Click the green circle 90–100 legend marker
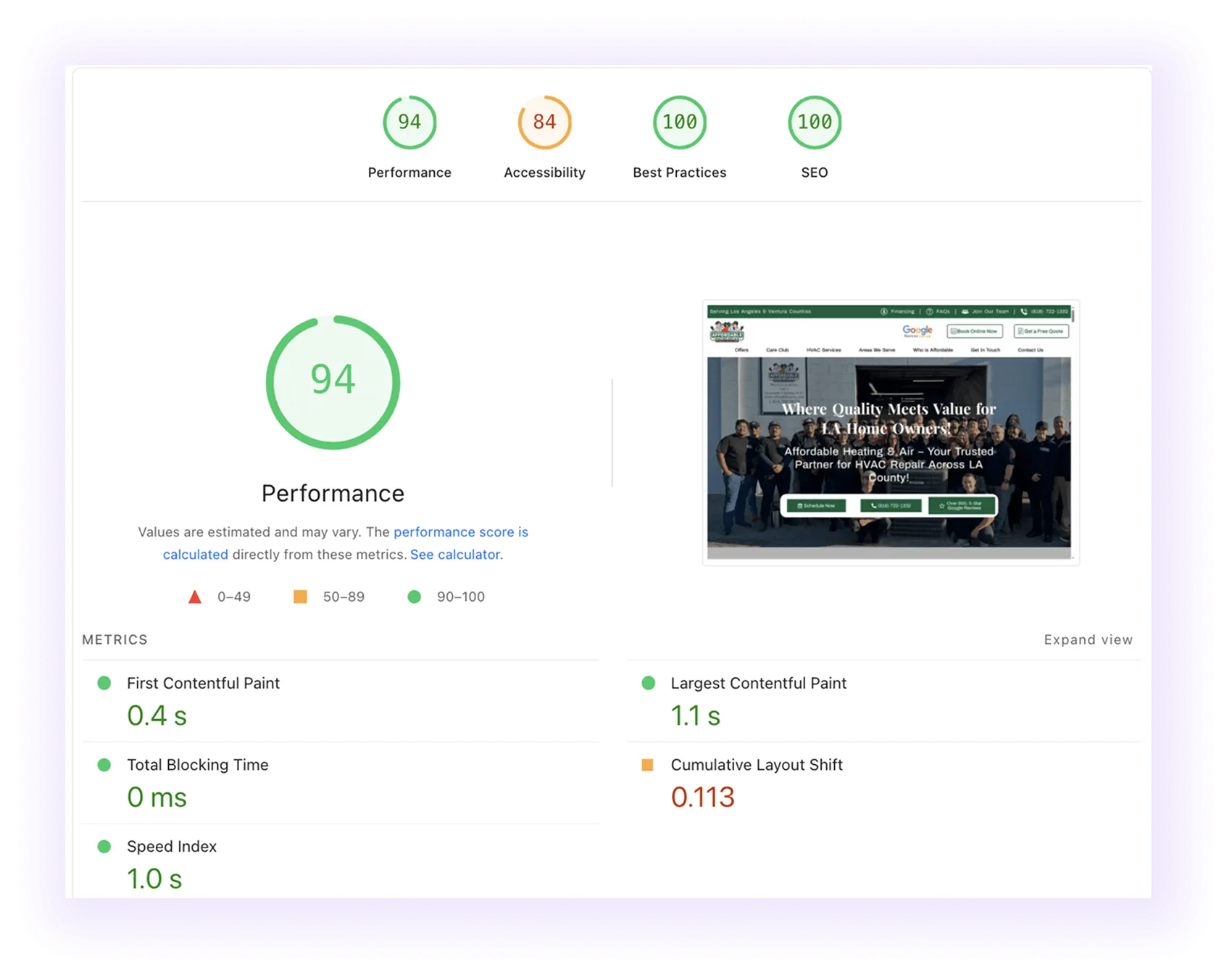 pyautogui.click(x=415, y=597)
